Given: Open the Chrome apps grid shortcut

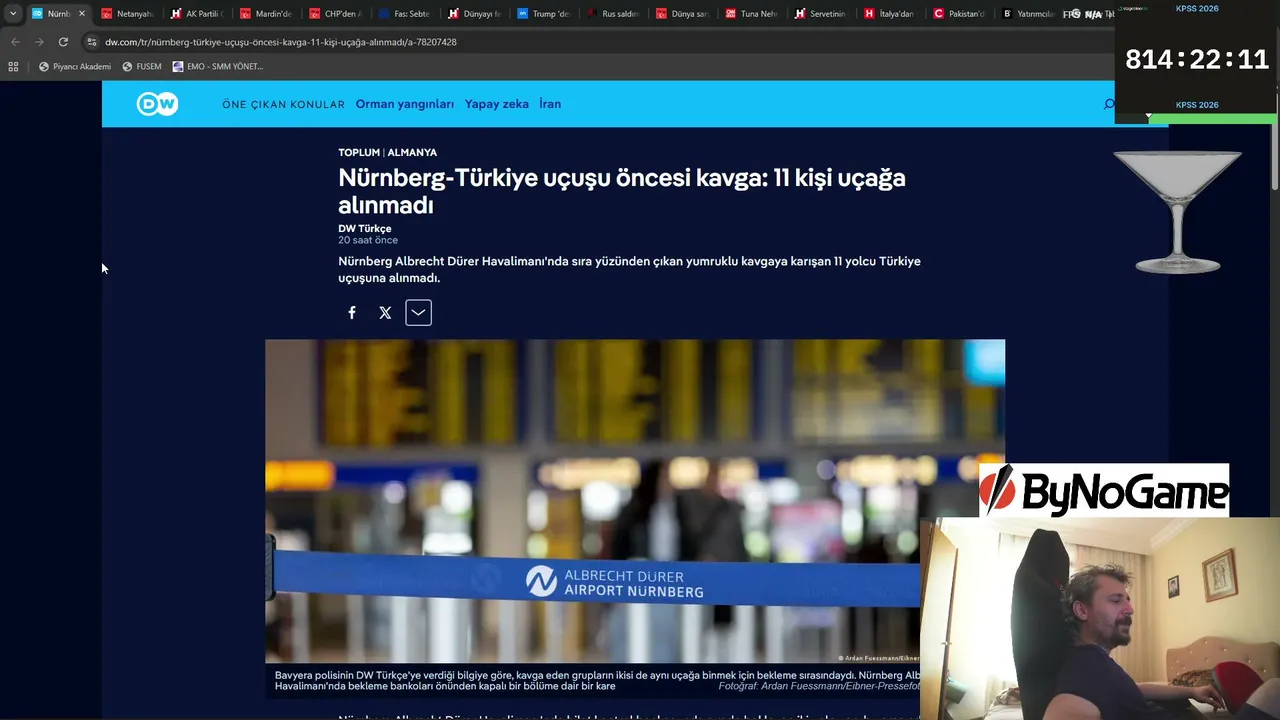Looking at the screenshot, I should tap(13, 67).
